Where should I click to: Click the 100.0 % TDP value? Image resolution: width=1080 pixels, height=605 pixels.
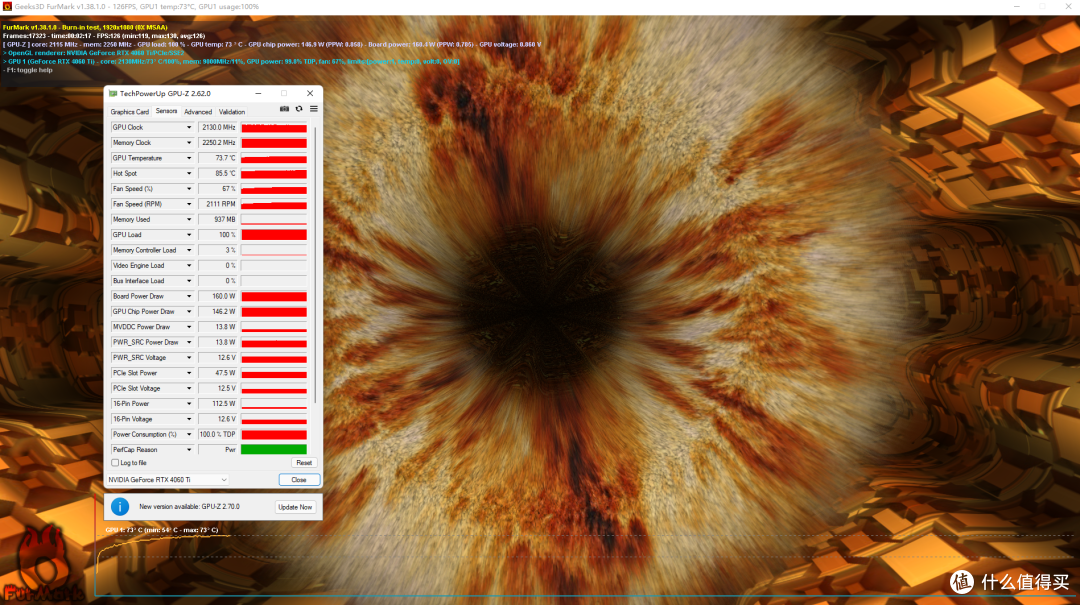(x=218, y=434)
